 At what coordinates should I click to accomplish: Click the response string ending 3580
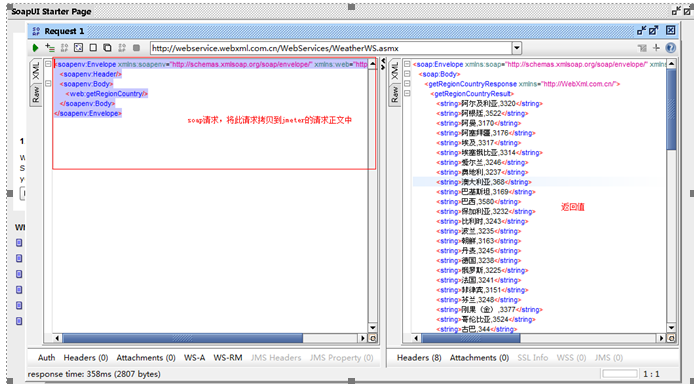pyautogui.click(x=480, y=202)
